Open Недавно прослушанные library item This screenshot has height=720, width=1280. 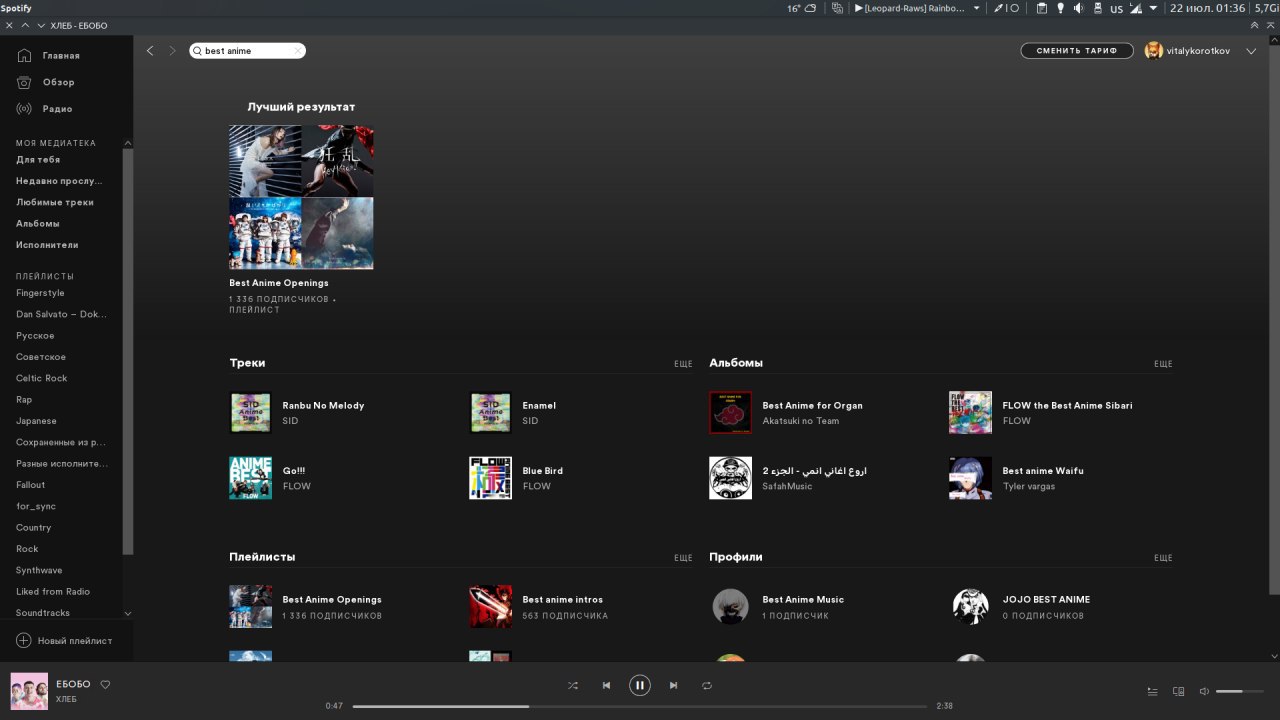pos(59,181)
